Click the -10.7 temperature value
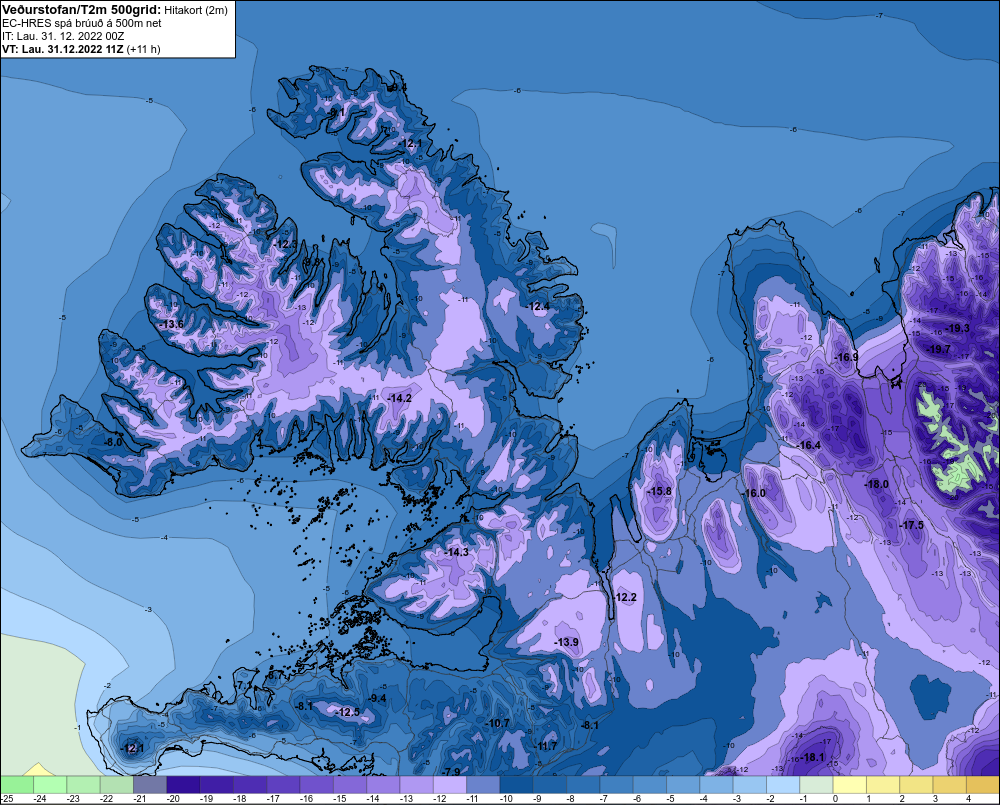This screenshot has height=805, width=1000. coord(497,723)
